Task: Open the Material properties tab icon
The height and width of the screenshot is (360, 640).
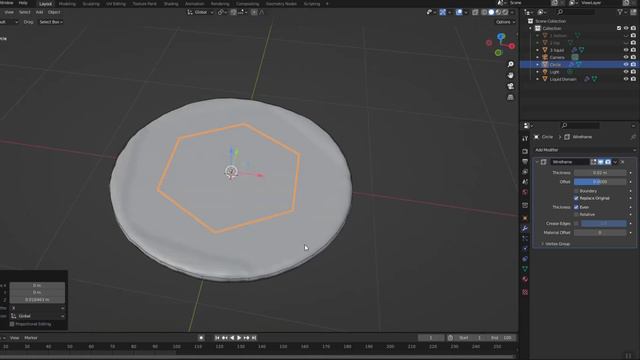Action: click(525, 279)
